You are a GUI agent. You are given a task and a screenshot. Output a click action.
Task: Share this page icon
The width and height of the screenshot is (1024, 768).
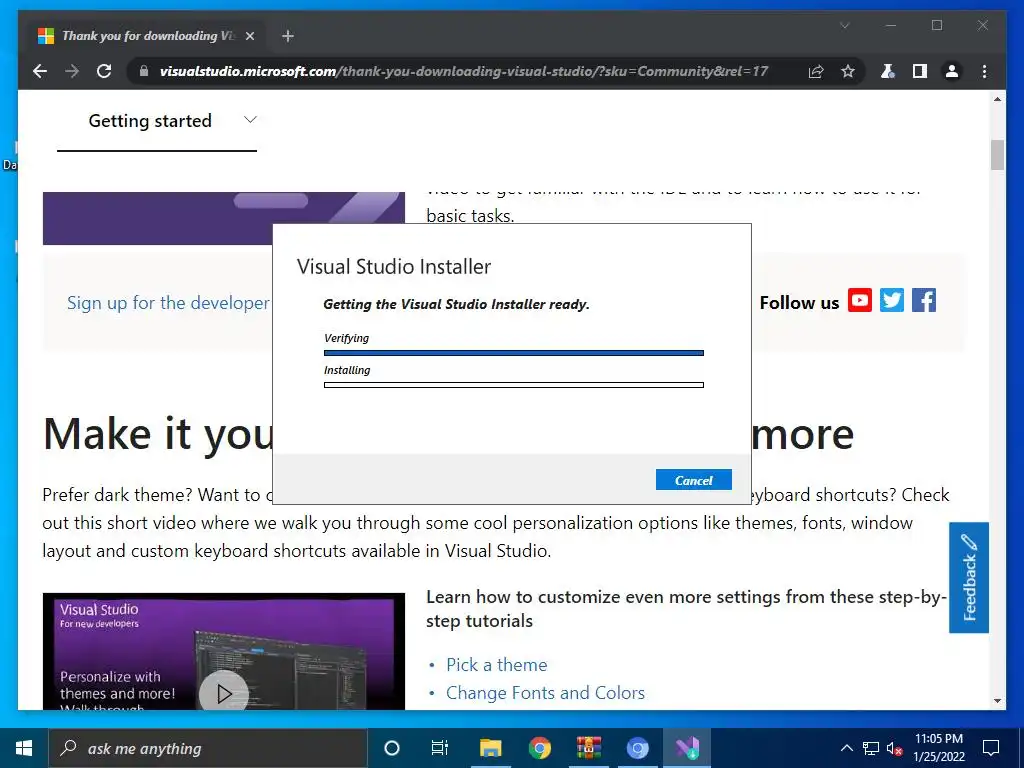tap(816, 71)
